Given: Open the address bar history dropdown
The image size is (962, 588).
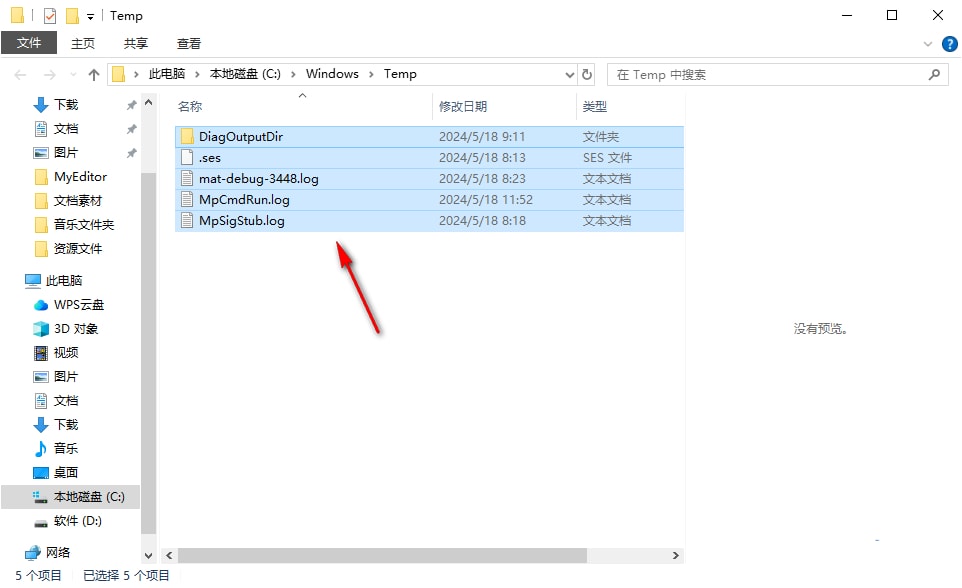Looking at the screenshot, I should coord(570,73).
